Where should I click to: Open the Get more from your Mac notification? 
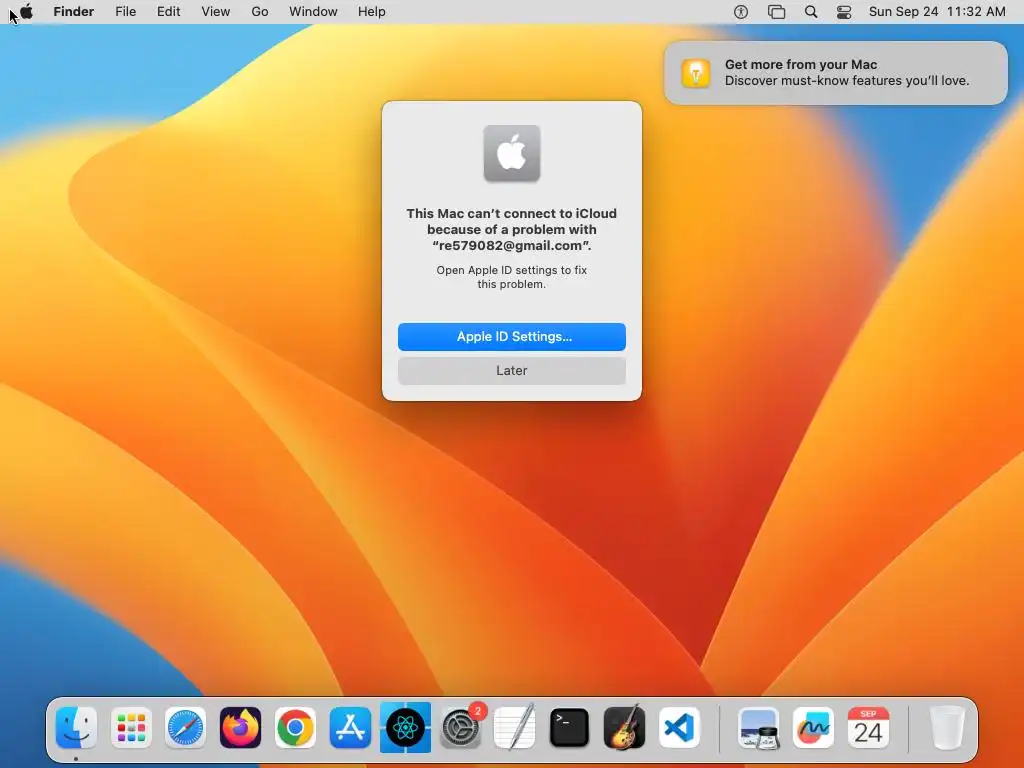click(835, 72)
